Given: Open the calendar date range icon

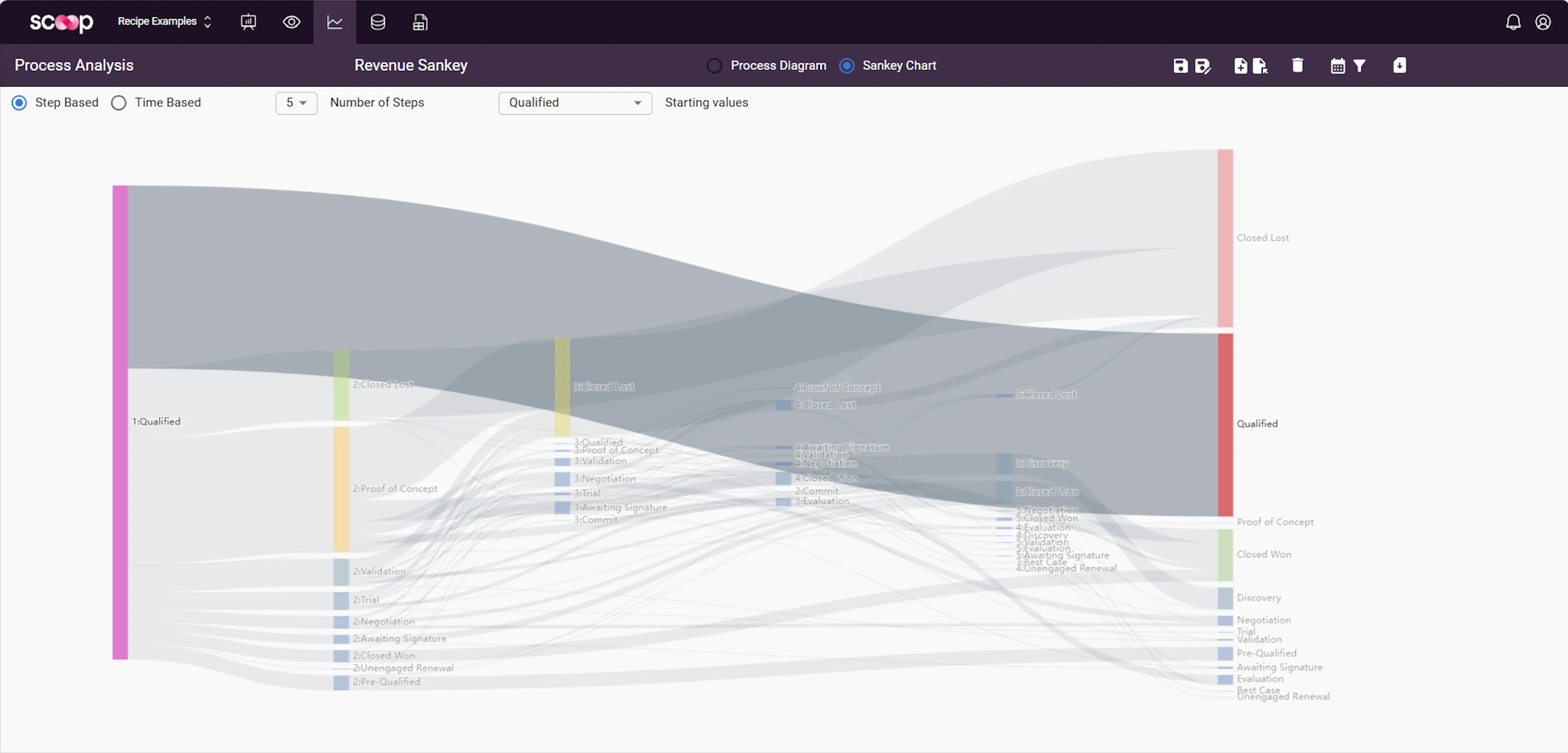Looking at the screenshot, I should (1337, 66).
